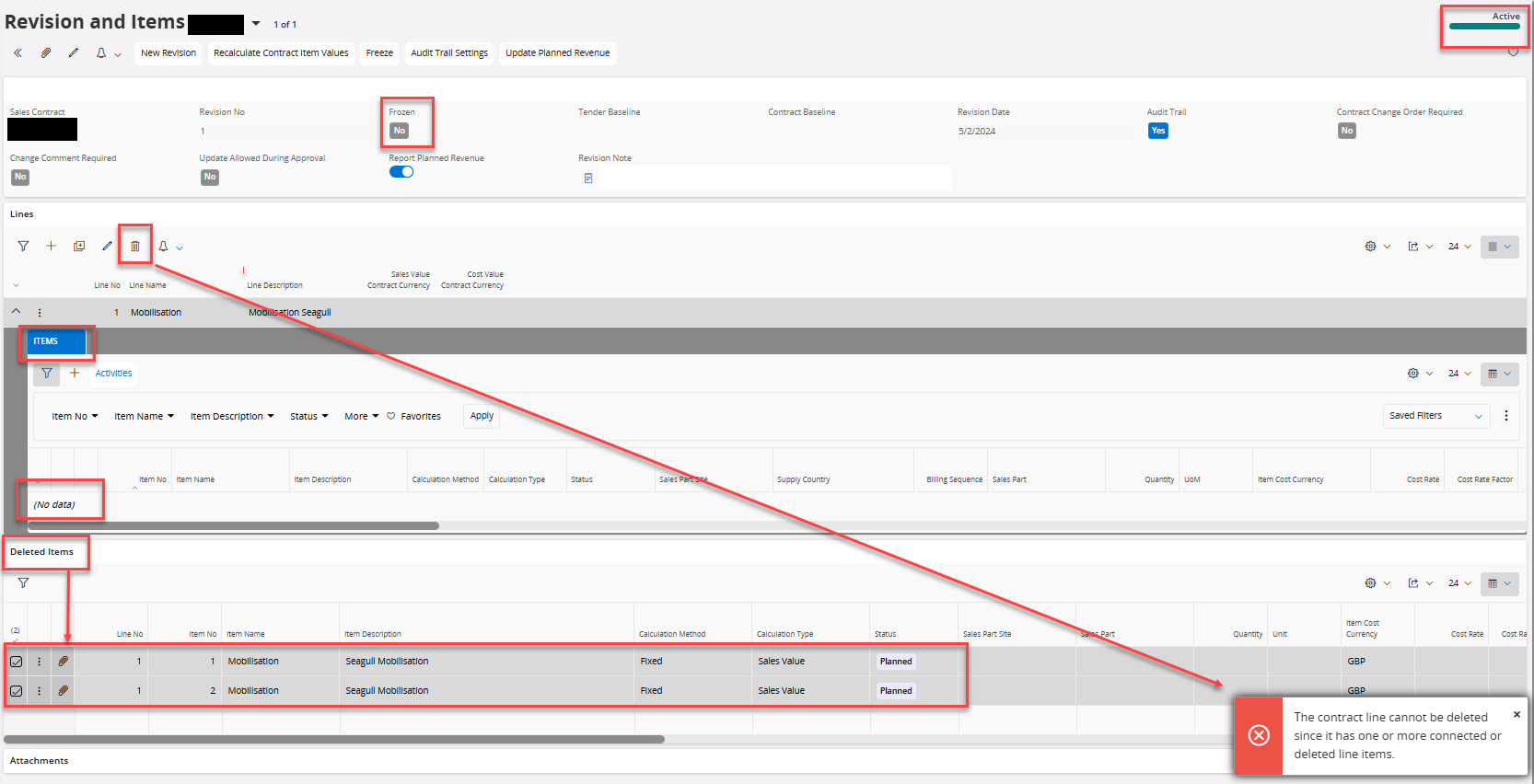1534x784 pixels.
Task: Apply the item filters
Action: pos(482,416)
